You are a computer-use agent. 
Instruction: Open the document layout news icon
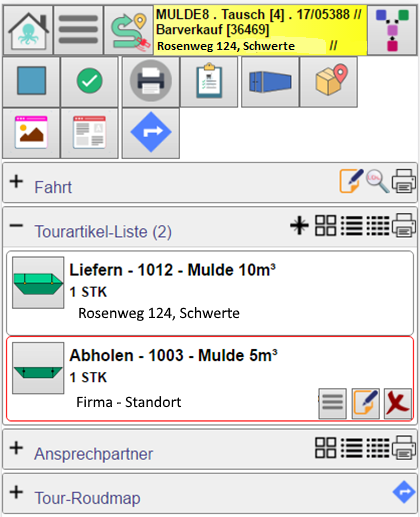[x=89, y=133]
